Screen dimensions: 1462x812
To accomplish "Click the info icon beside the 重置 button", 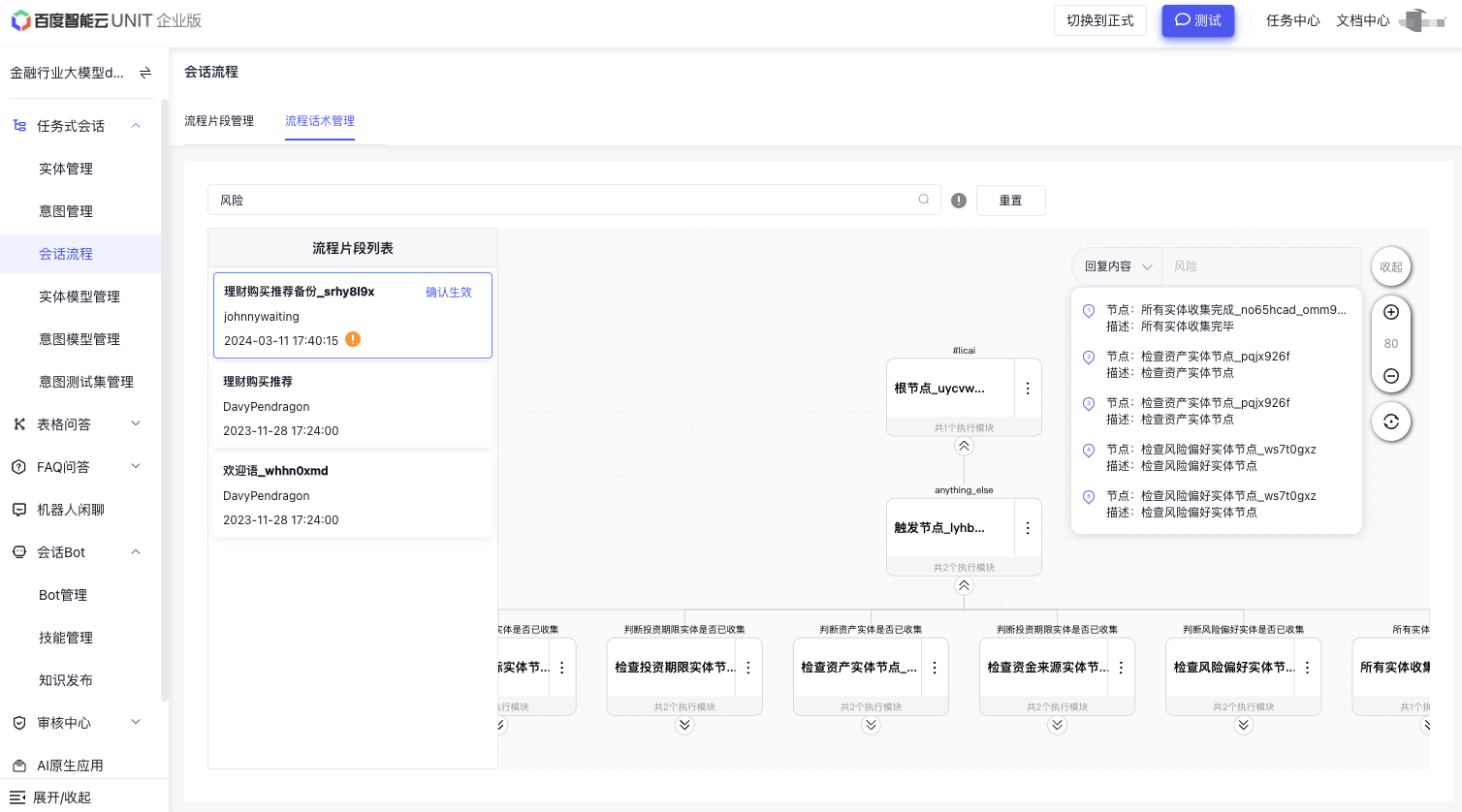I will (x=959, y=201).
